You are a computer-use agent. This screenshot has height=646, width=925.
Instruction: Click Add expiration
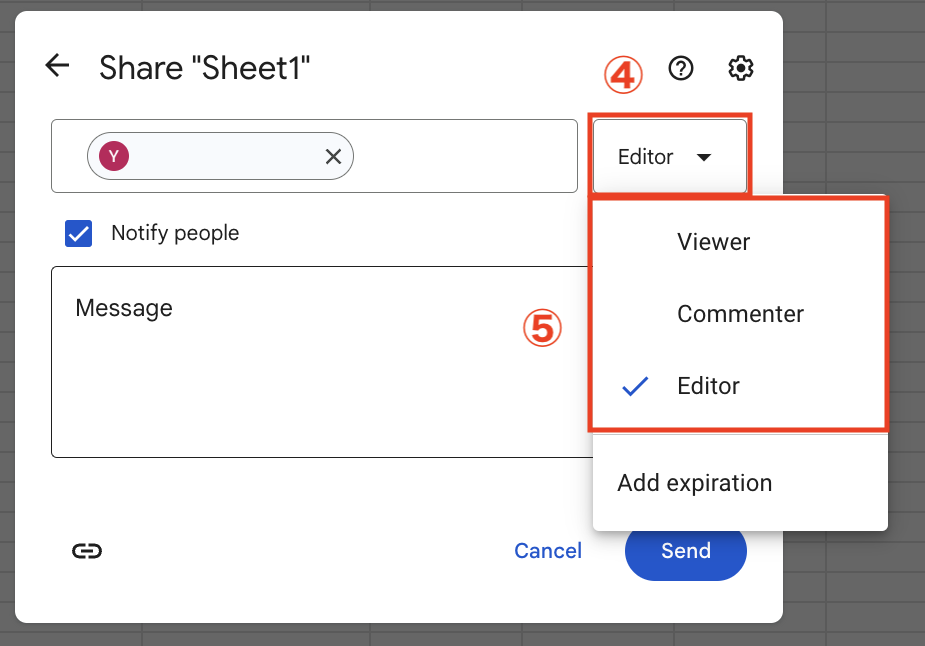coord(694,483)
